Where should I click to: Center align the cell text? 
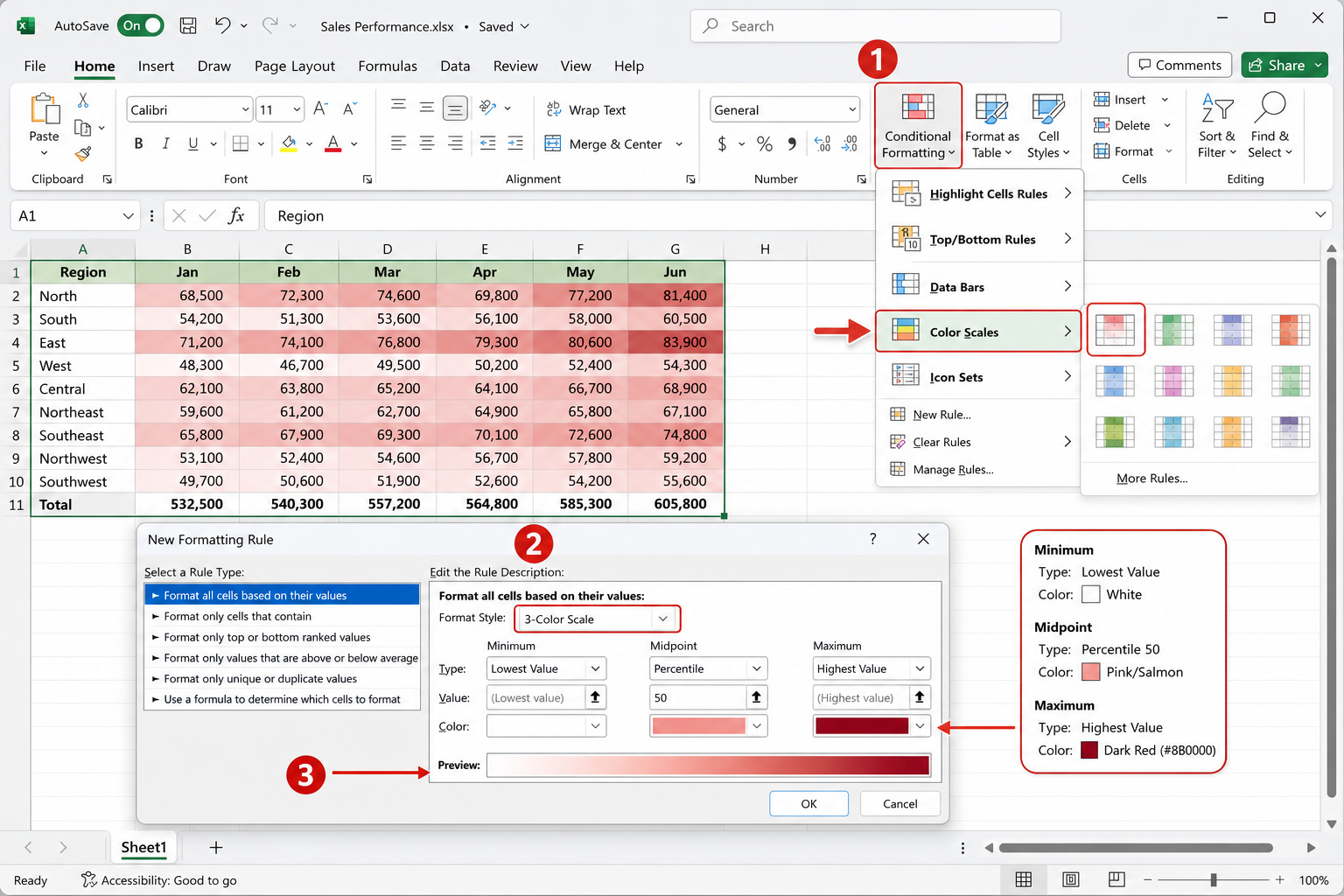[x=427, y=143]
